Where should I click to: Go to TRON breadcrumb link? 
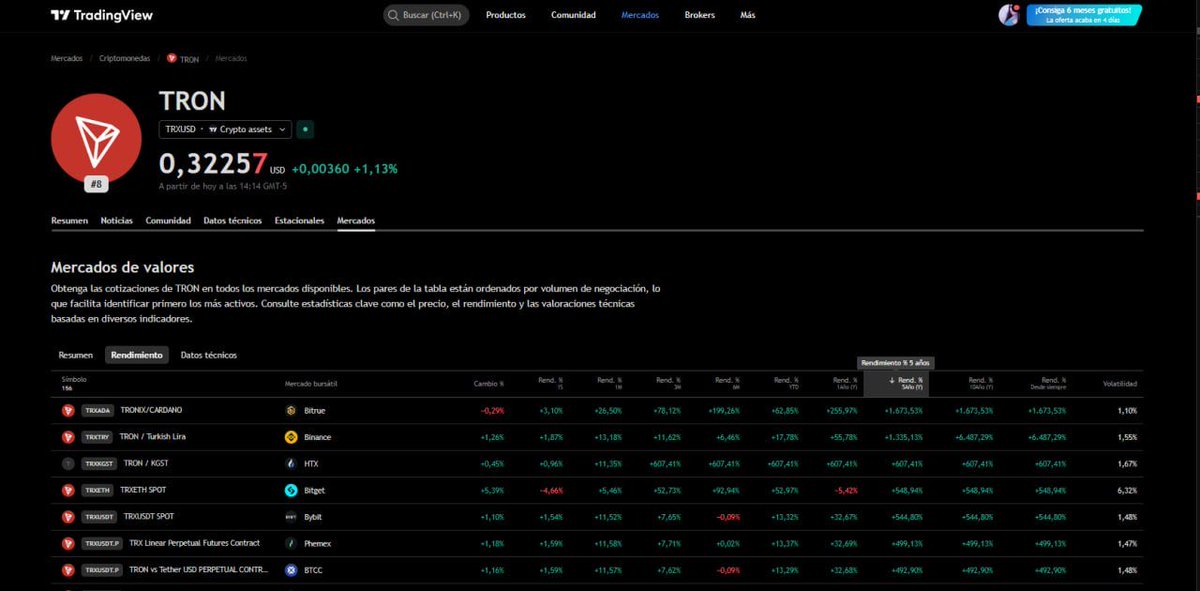[x=189, y=59]
